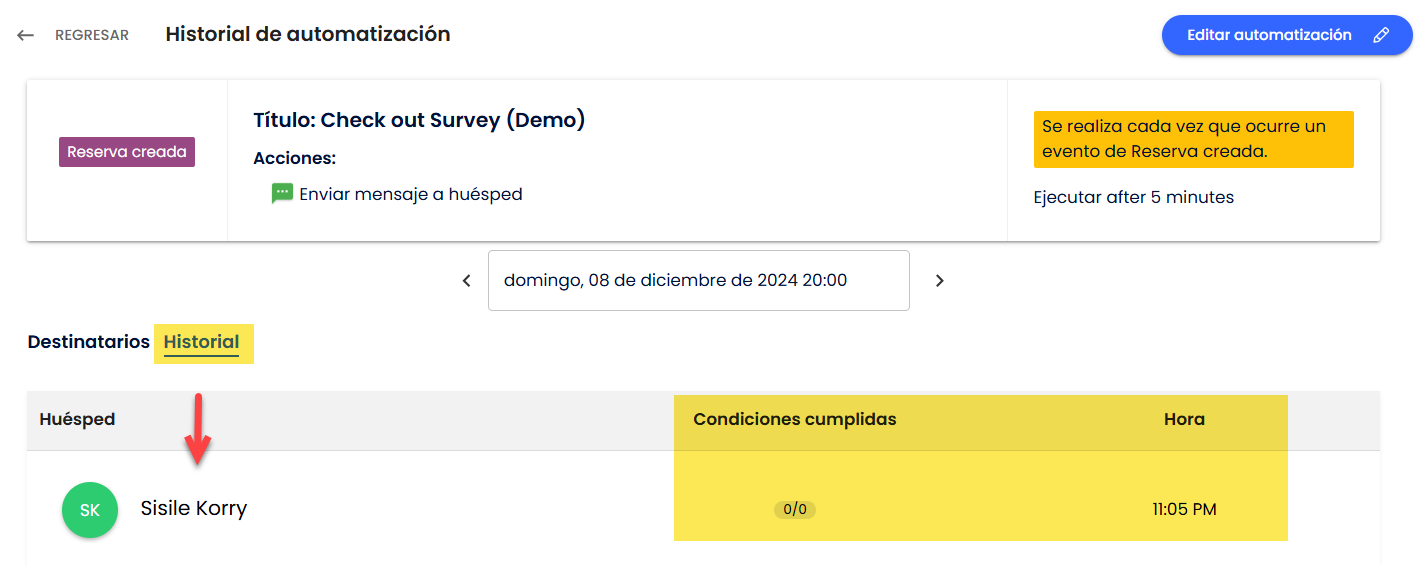Click the SK guest avatar
Image resolution: width=1420 pixels, height=565 pixels.
(90, 510)
